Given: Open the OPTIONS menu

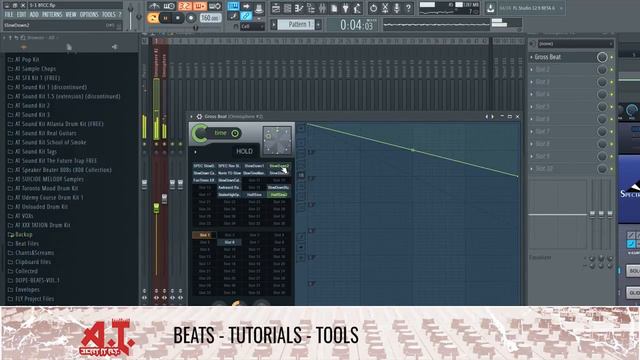Looking at the screenshot, I should [89, 15].
